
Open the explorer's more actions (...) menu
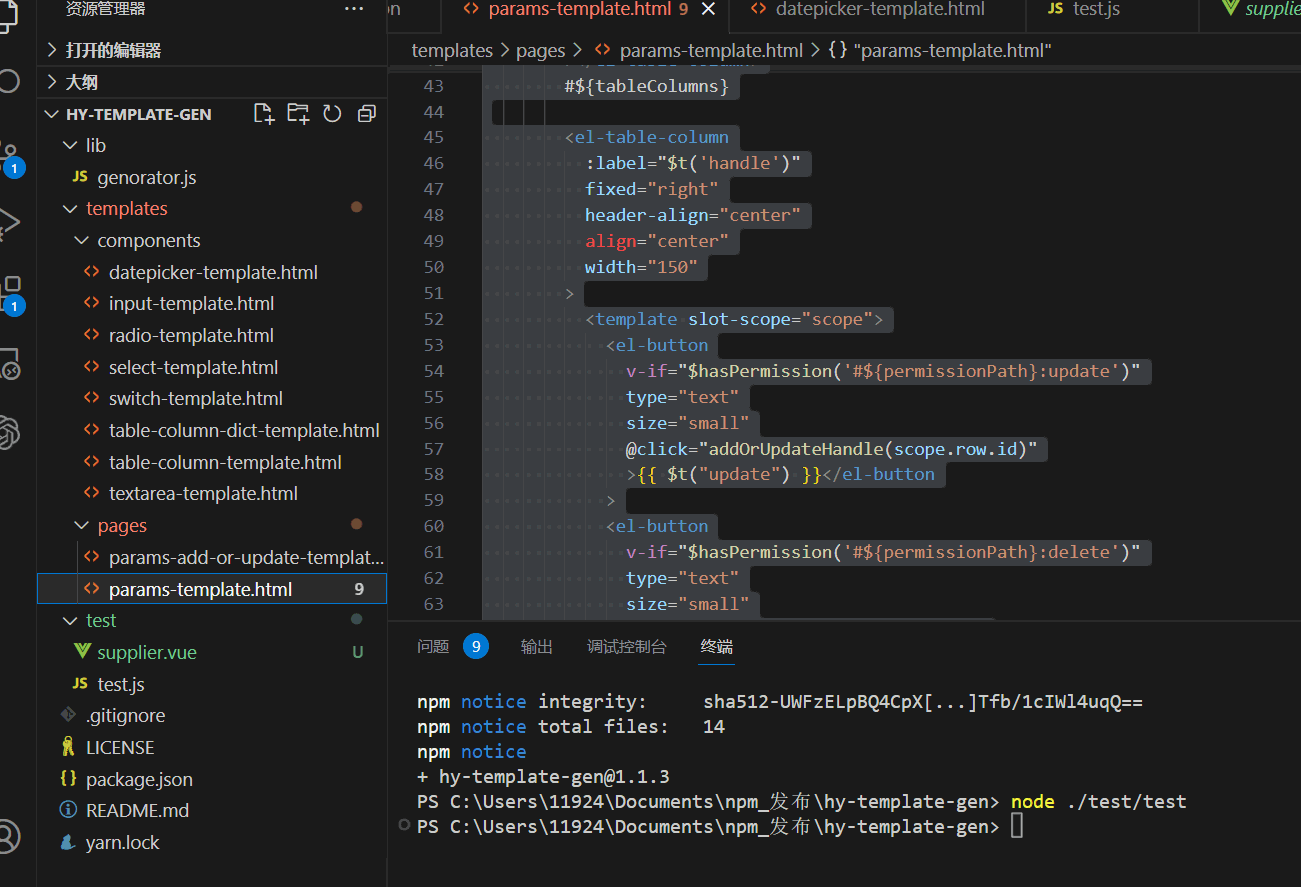354,9
